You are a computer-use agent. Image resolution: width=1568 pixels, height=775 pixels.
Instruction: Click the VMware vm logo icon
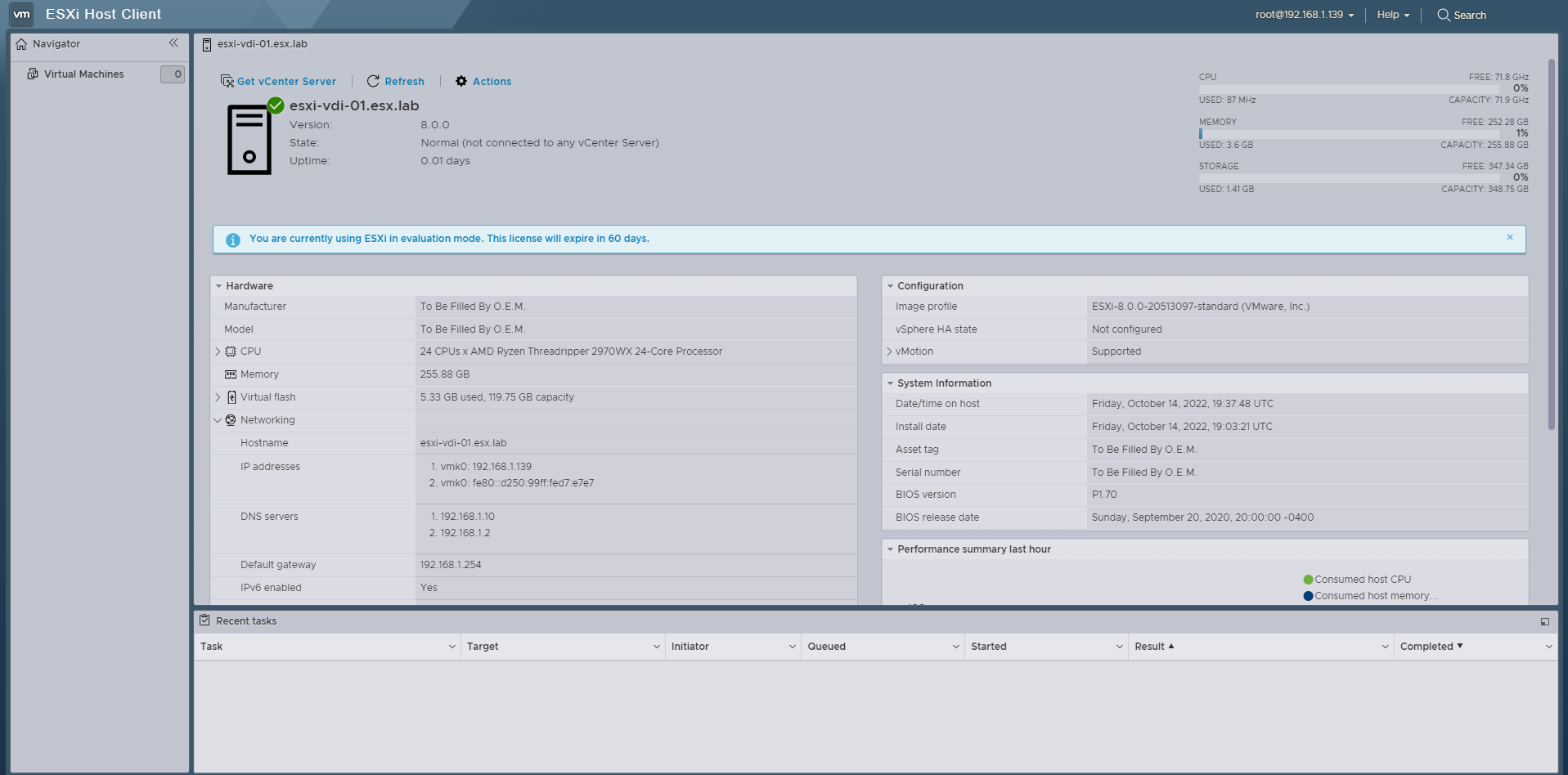coord(22,14)
